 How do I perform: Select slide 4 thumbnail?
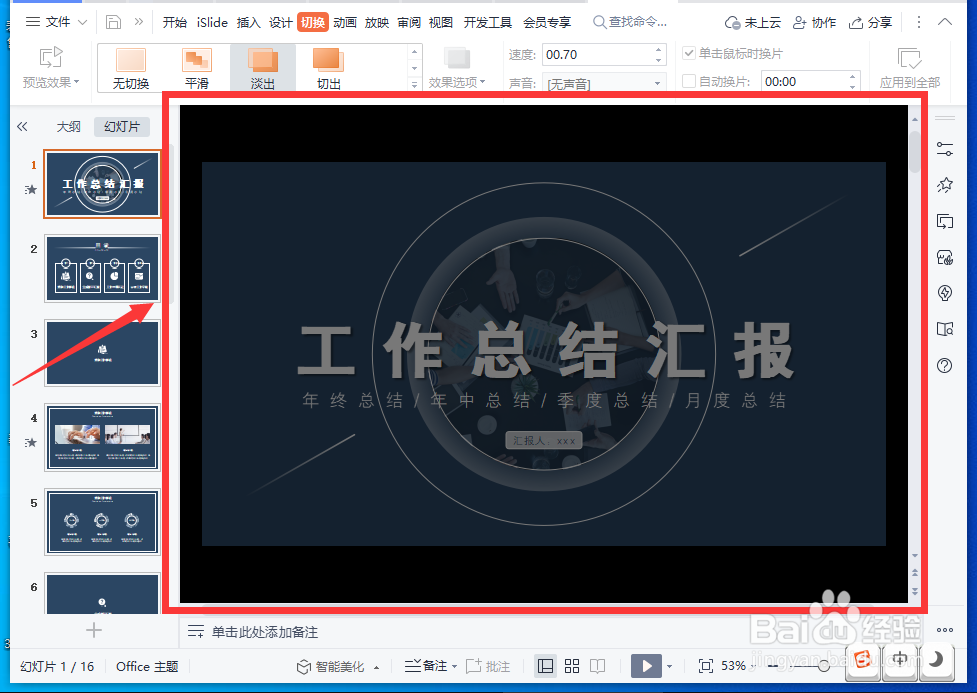pos(102,437)
